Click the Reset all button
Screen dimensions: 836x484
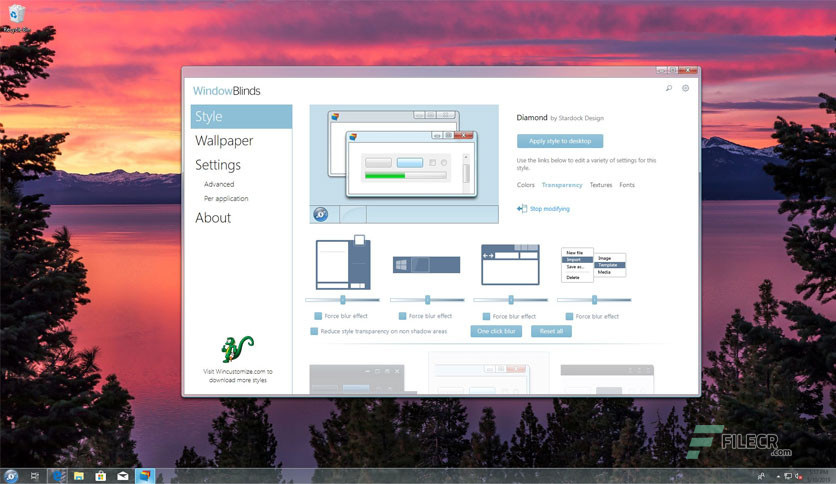click(x=551, y=331)
